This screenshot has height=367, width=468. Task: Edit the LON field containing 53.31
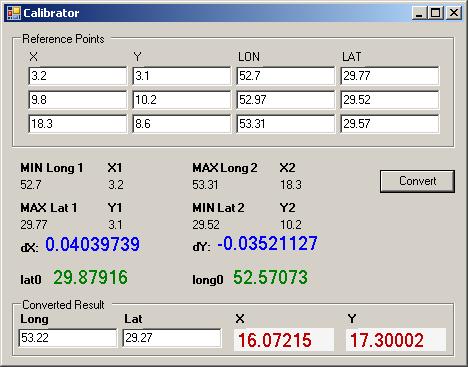coord(285,124)
